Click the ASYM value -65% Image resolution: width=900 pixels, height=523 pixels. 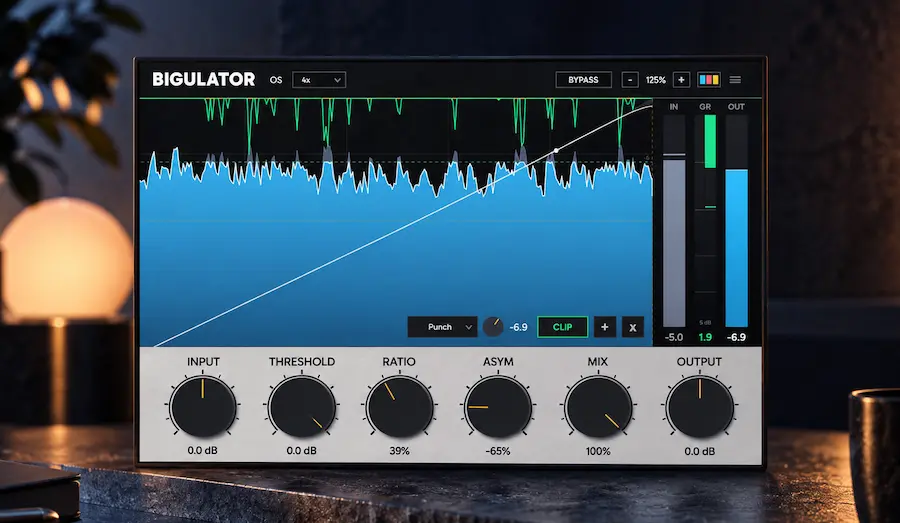498,451
